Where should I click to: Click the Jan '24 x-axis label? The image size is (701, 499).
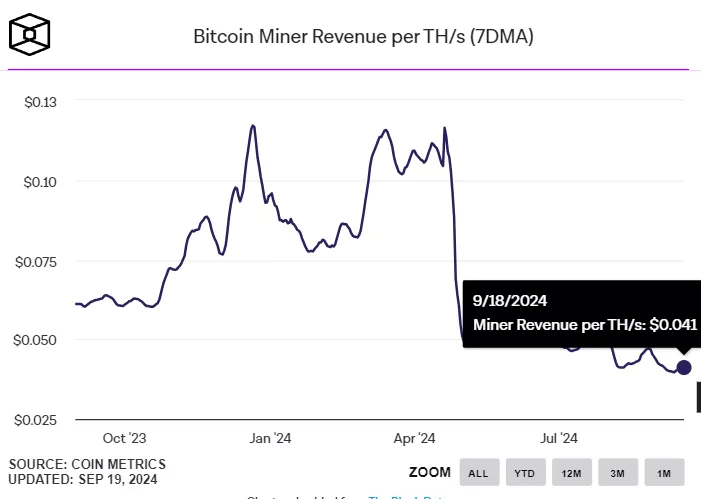(x=270, y=438)
